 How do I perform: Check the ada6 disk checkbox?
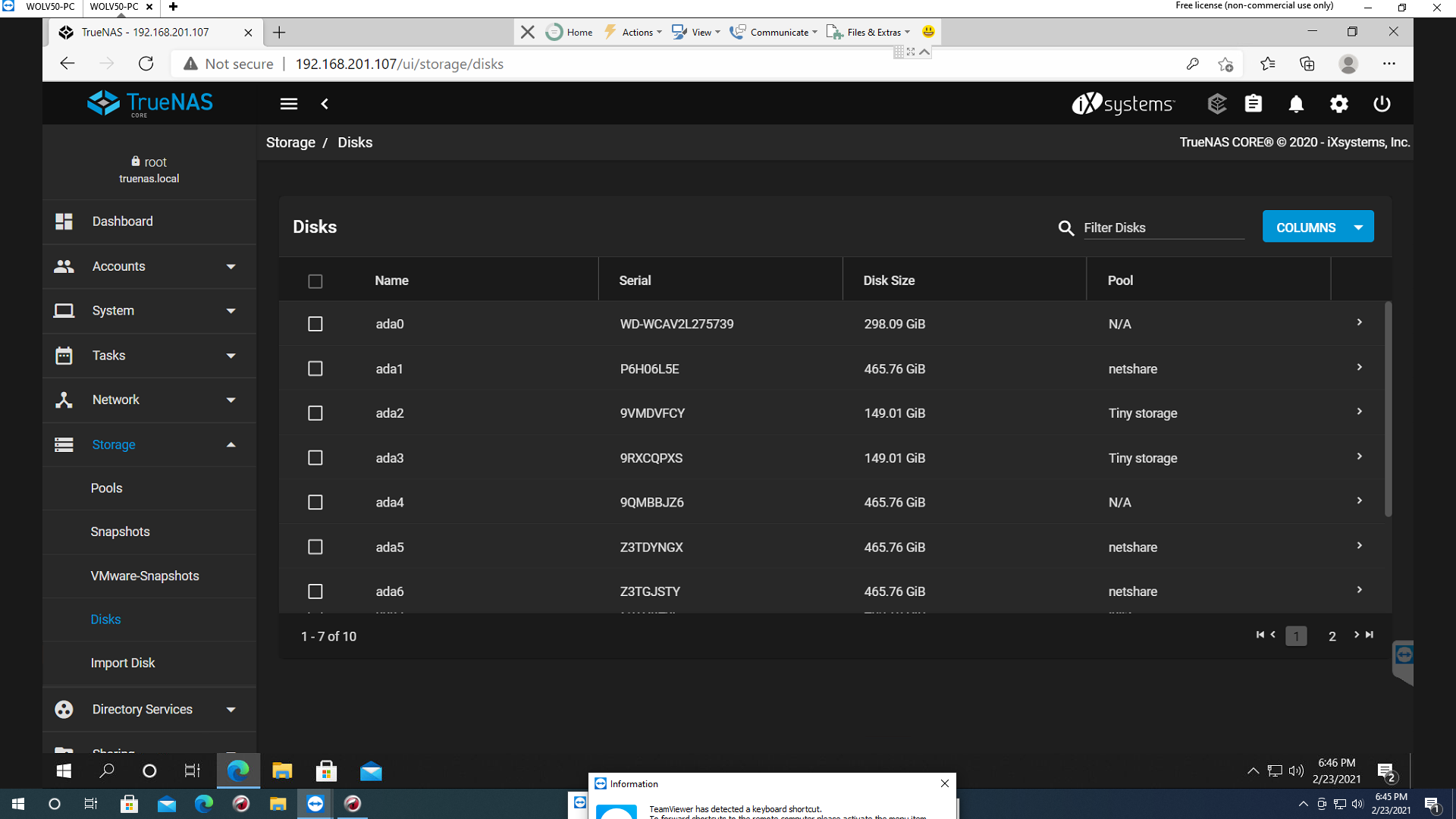point(315,591)
